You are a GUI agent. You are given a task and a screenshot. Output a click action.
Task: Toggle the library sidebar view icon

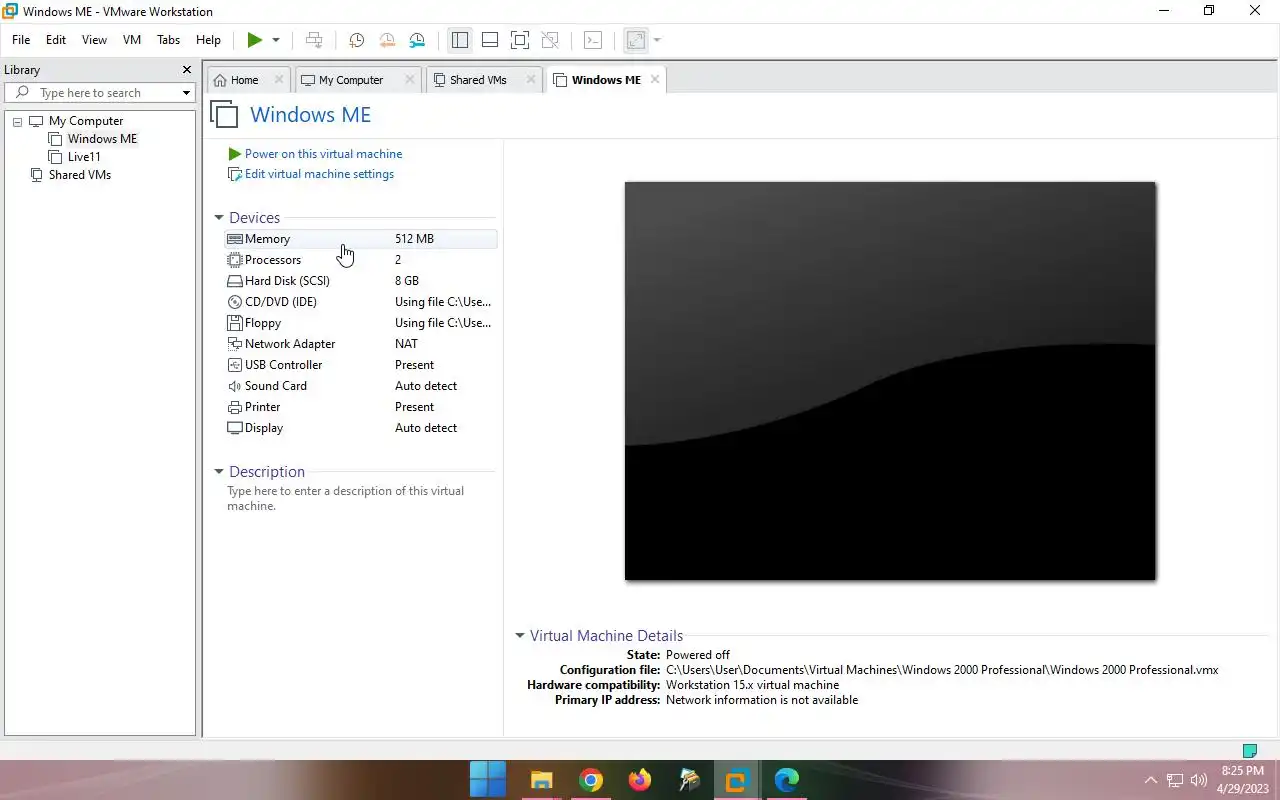[460, 40]
